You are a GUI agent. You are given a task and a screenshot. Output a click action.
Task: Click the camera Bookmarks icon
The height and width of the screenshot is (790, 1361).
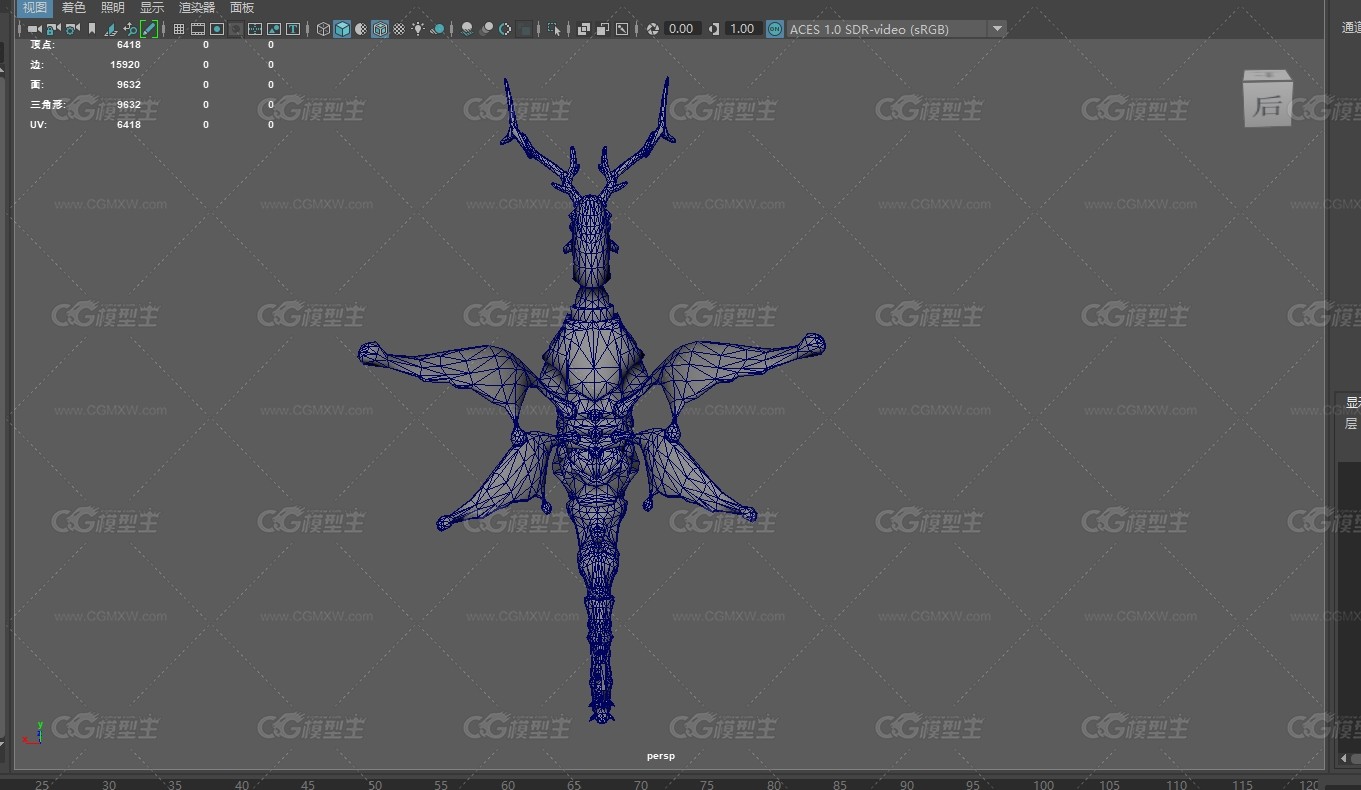click(x=92, y=29)
